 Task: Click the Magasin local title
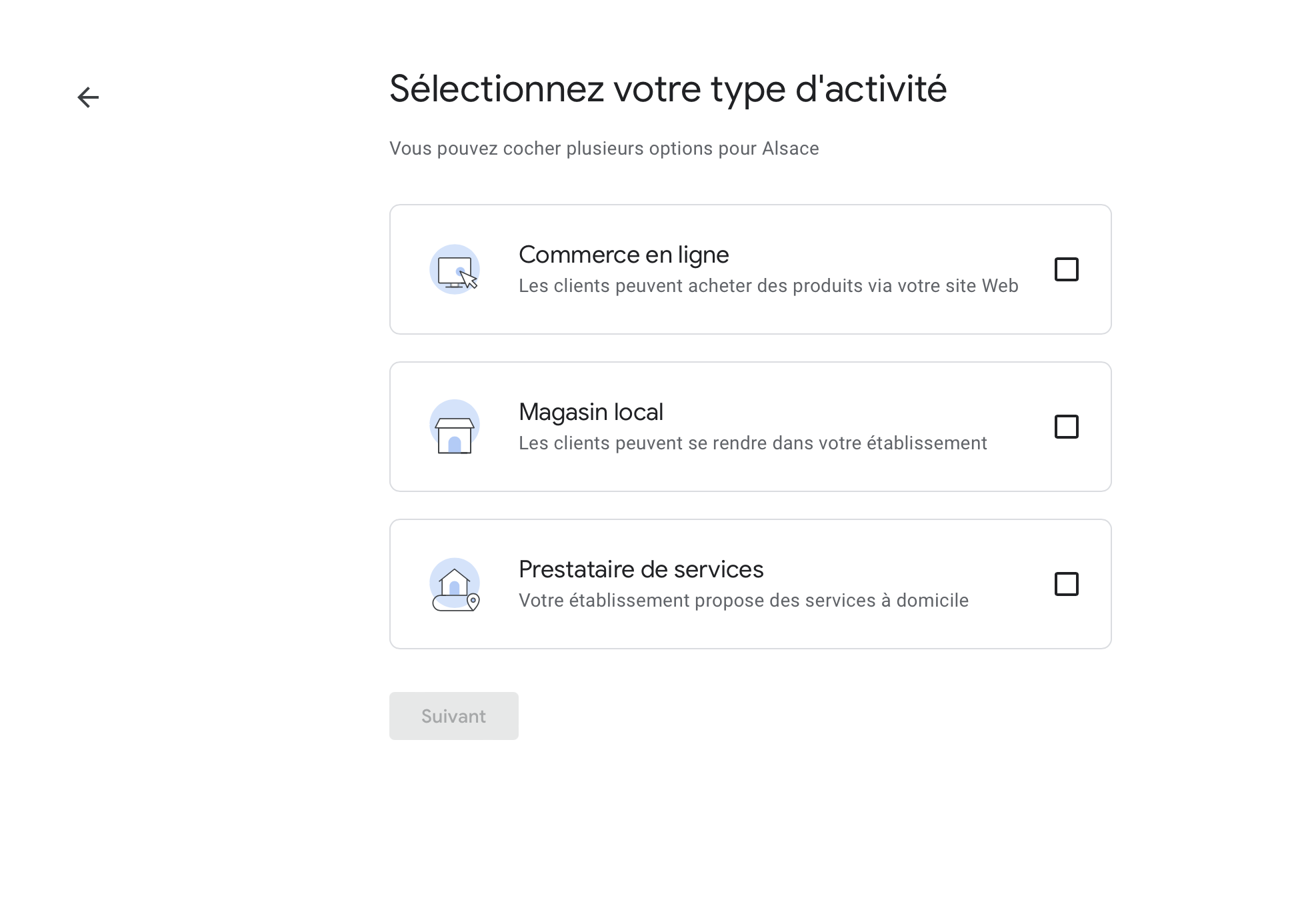(x=591, y=412)
